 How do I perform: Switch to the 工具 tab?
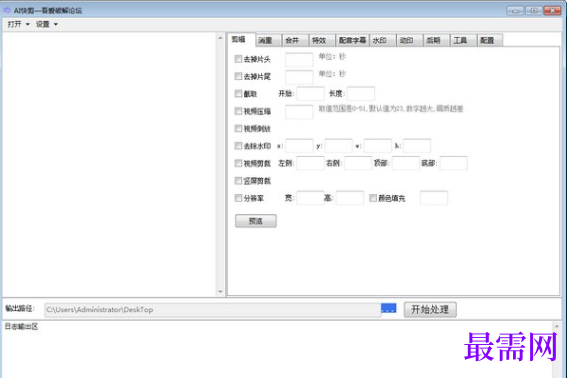(x=463, y=40)
